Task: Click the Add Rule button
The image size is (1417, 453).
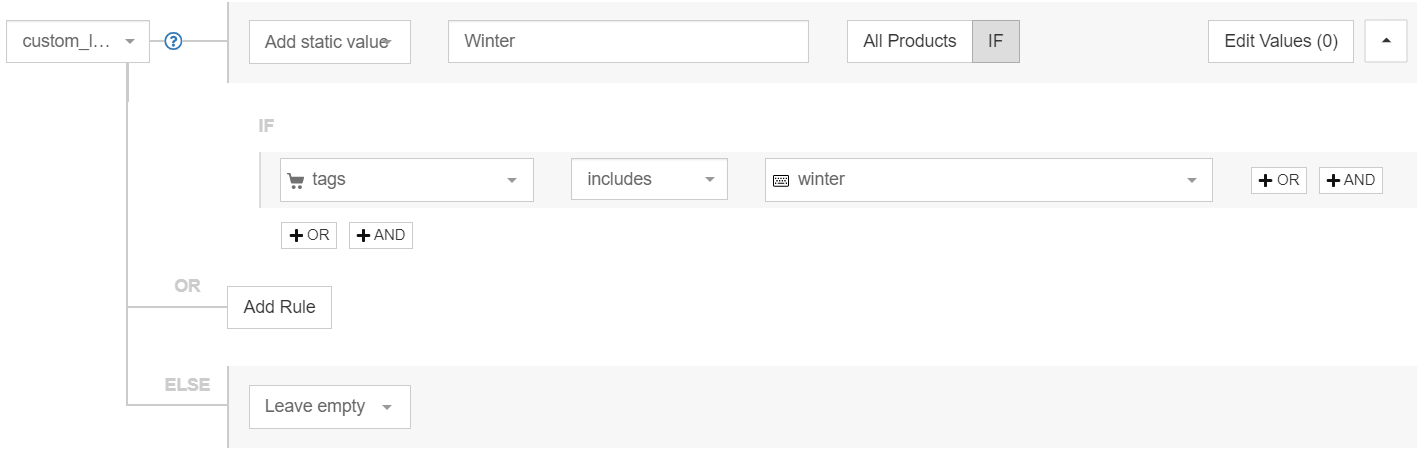Action: point(279,307)
